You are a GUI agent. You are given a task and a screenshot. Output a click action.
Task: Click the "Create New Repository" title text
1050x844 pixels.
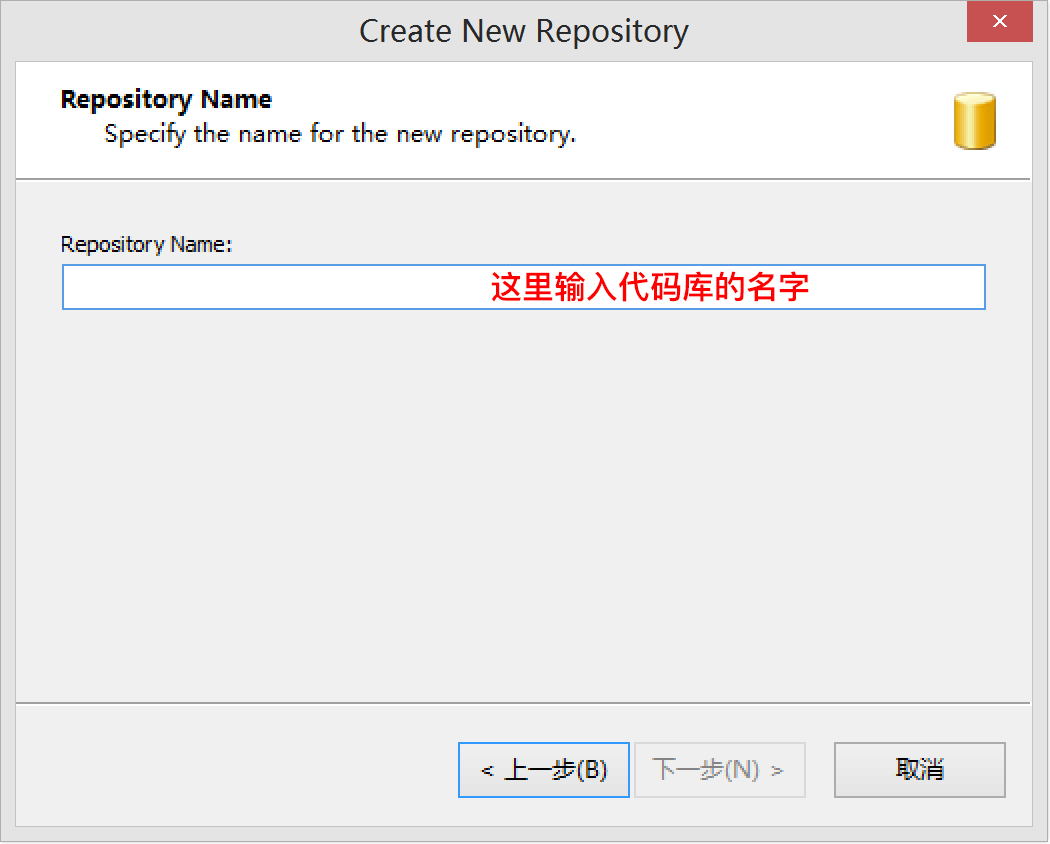click(x=523, y=31)
